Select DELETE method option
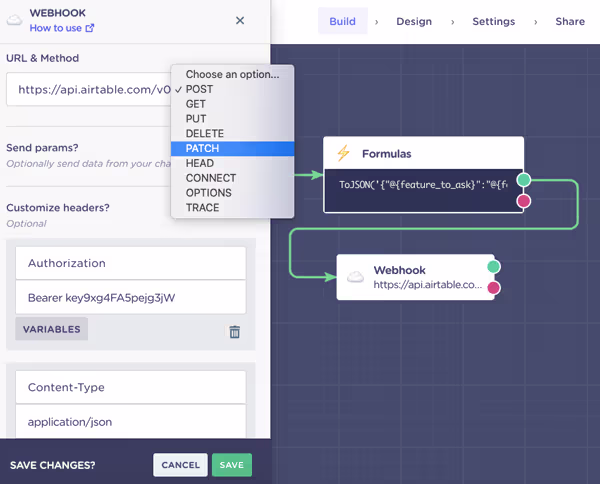Image resolution: width=600 pixels, height=484 pixels. (233, 134)
